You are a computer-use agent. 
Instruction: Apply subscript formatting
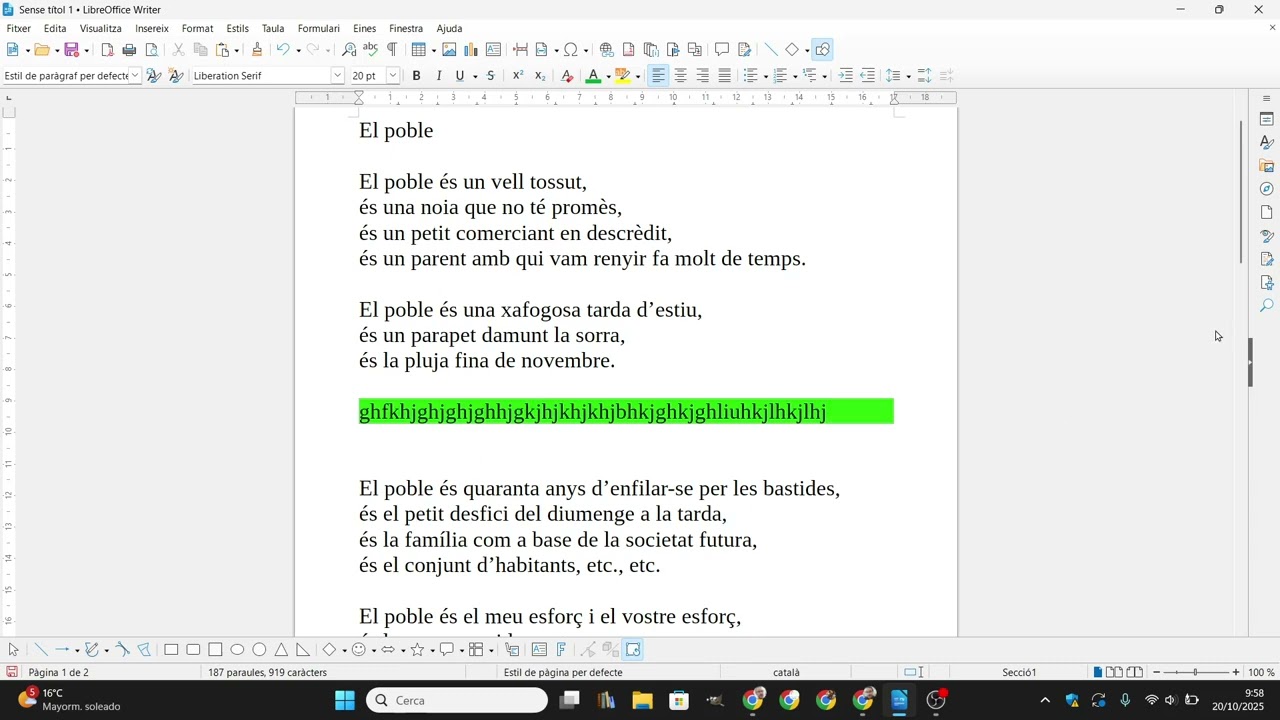click(x=540, y=76)
